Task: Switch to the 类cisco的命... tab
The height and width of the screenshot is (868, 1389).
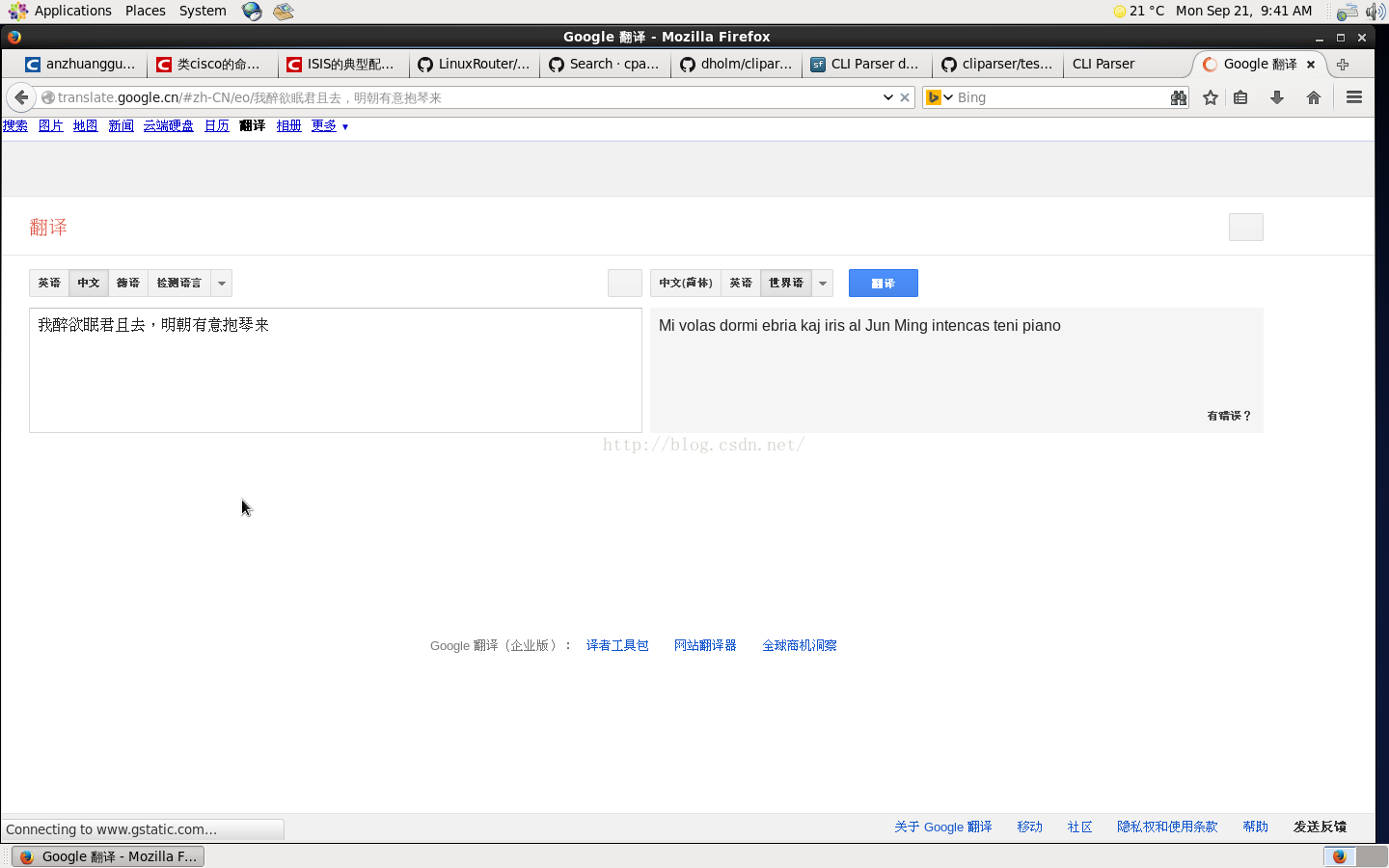Action: [x=212, y=65]
